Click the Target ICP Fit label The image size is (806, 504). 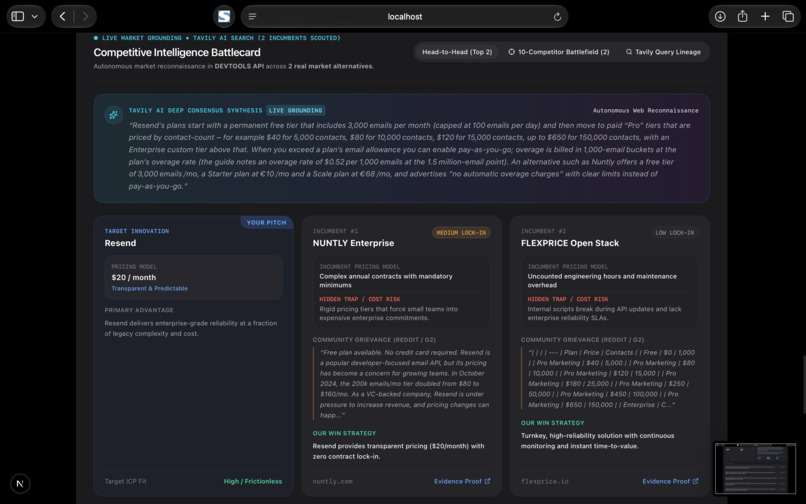[x=125, y=481]
